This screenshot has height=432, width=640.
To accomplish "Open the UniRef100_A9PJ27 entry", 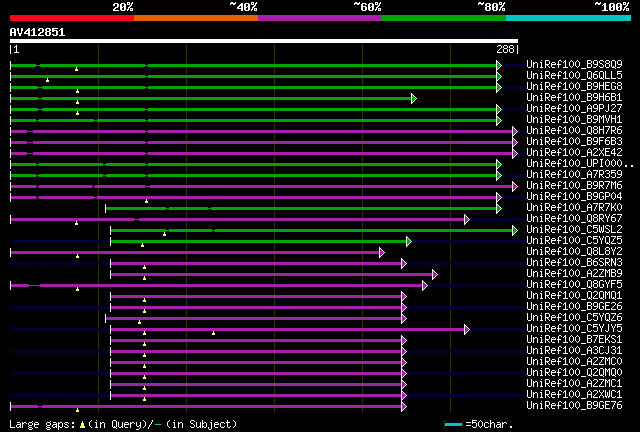I will pos(574,108).
